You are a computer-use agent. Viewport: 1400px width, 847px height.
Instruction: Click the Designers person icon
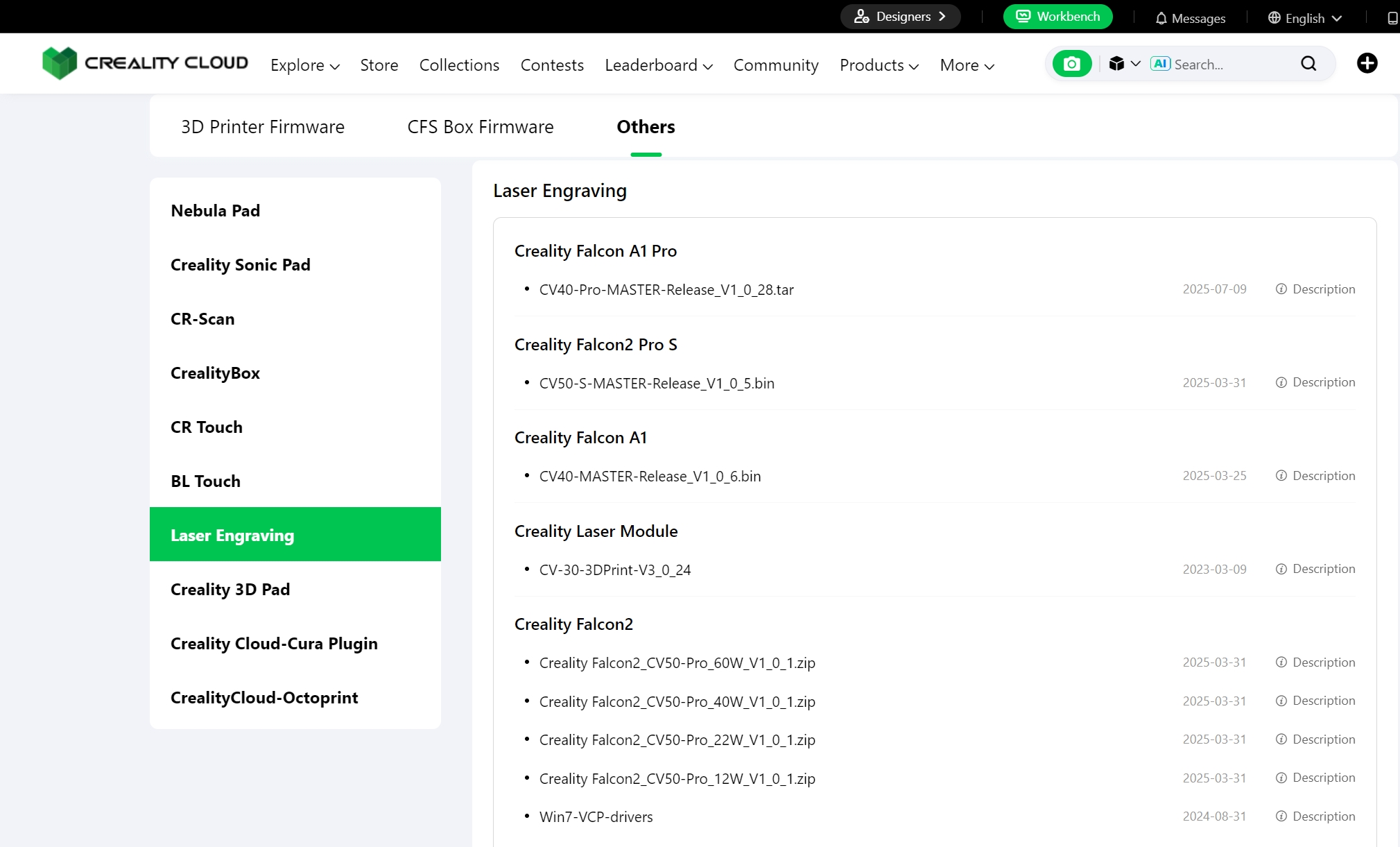(861, 17)
